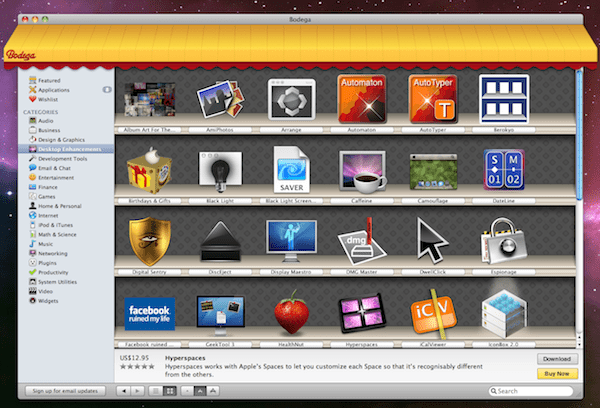
Task: Select the Birthdays & Gifts app icon
Action: tap(150, 170)
